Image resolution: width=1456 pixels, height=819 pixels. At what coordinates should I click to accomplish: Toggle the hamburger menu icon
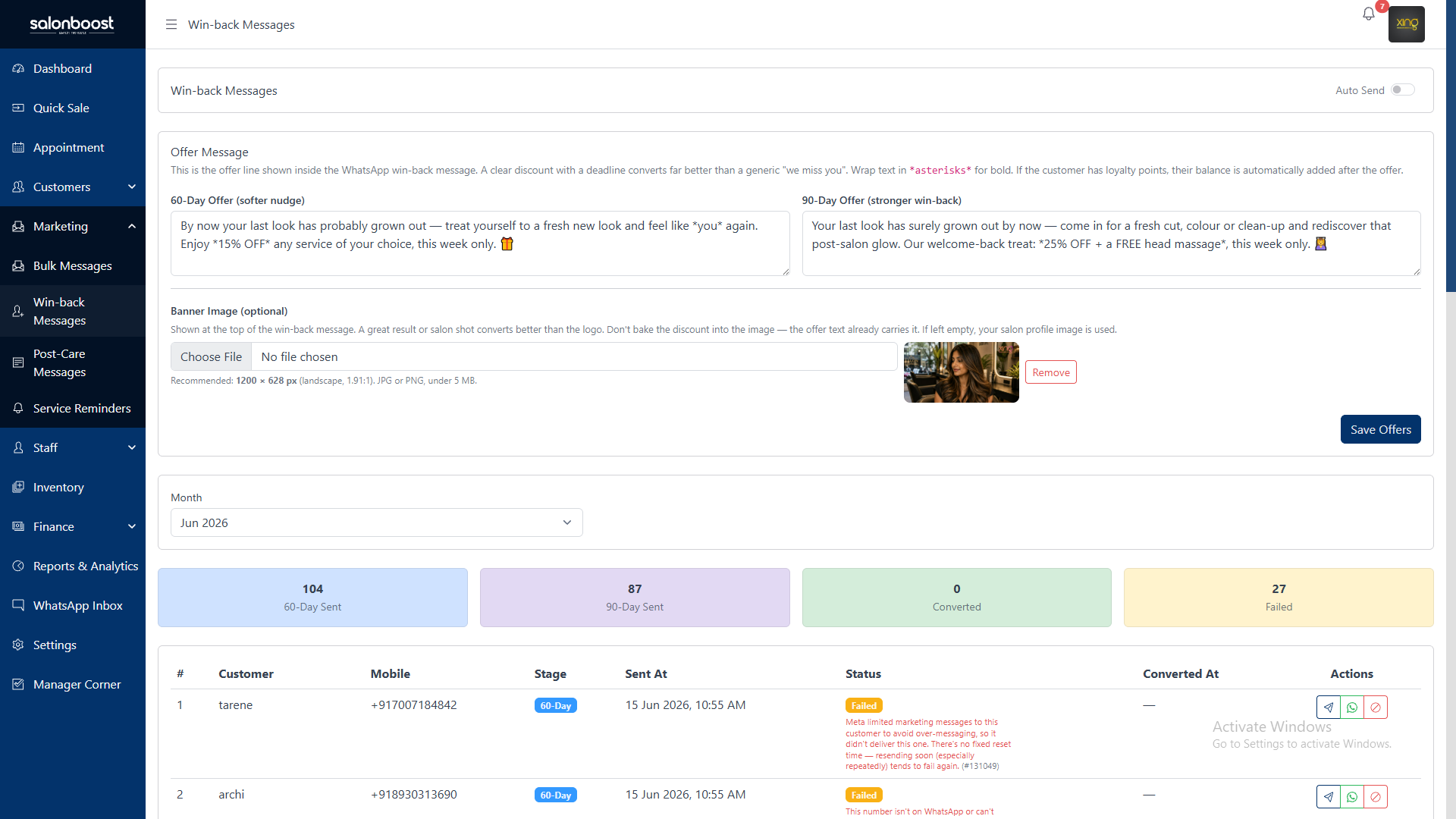coord(171,24)
